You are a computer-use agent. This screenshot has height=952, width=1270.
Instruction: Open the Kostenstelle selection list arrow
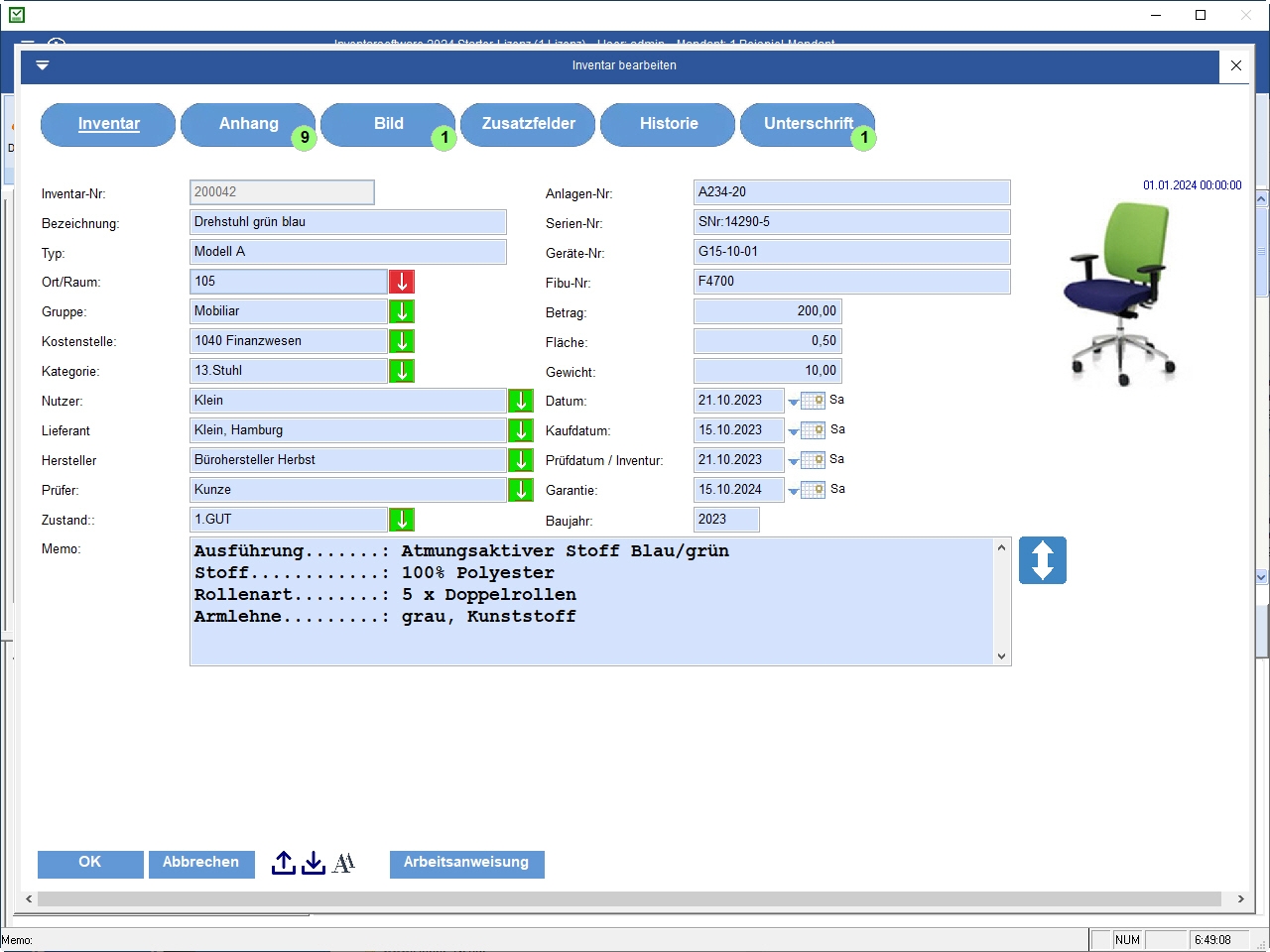tap(402, 341)
